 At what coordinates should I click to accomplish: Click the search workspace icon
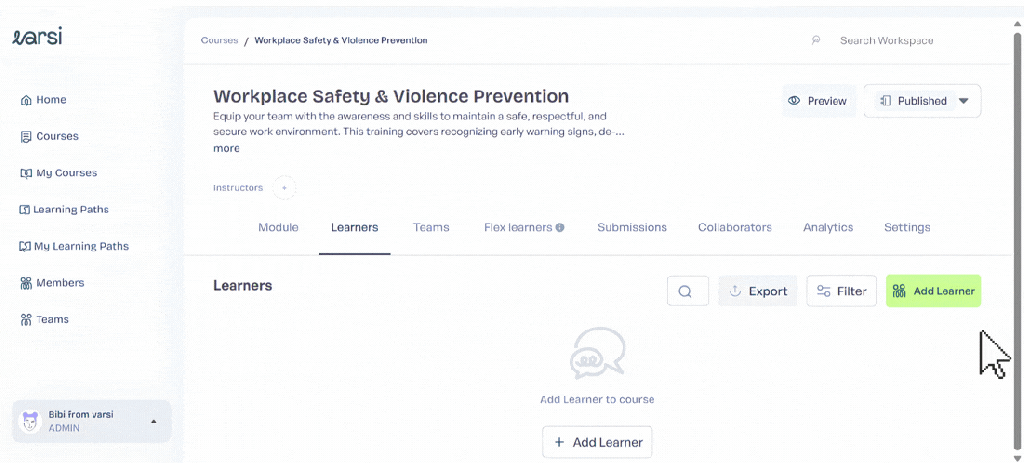pyautogui.click(x=816, y=40)
